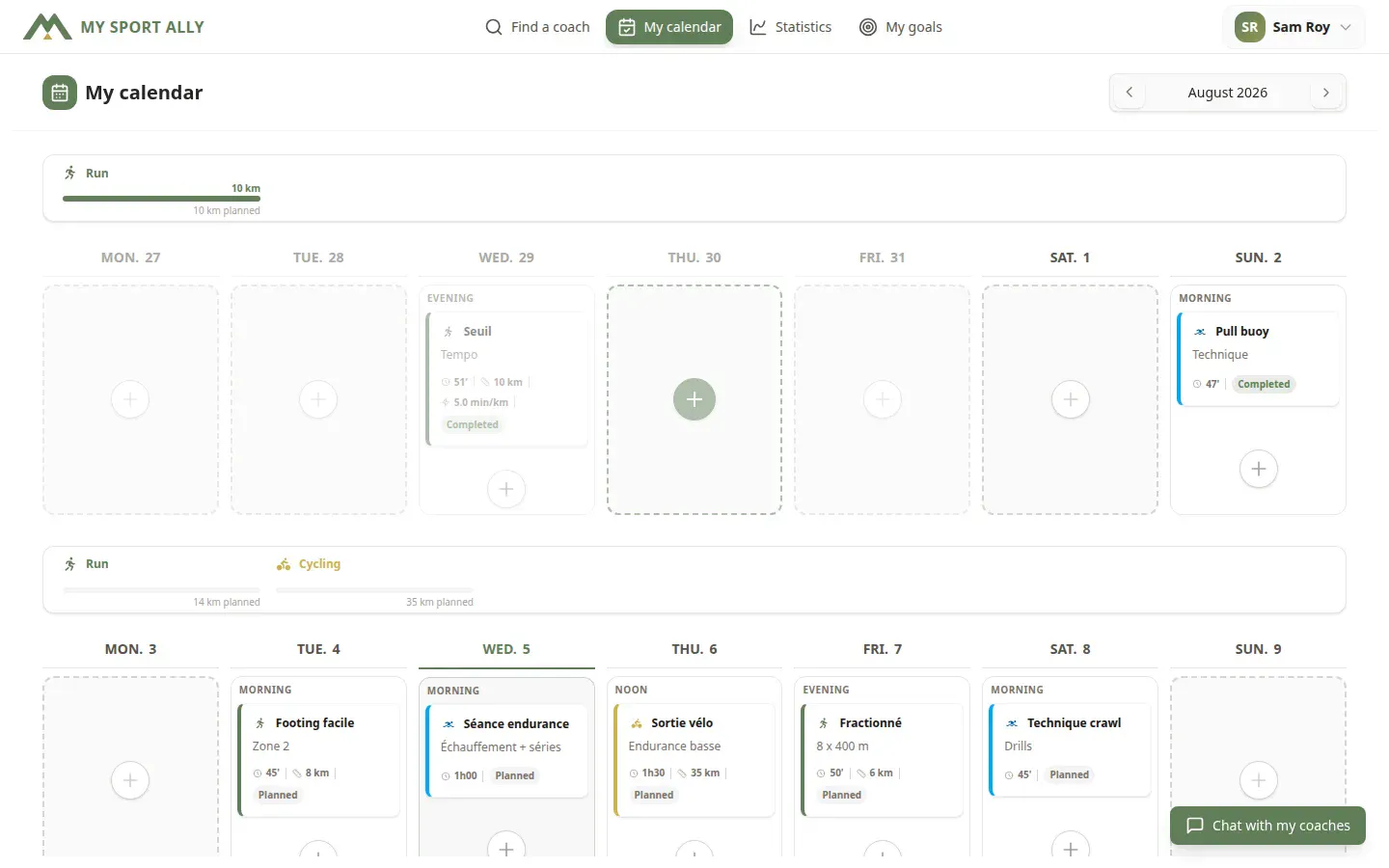
Task: Open the Sortie vélo cycling session
Action: pos(694,760)
